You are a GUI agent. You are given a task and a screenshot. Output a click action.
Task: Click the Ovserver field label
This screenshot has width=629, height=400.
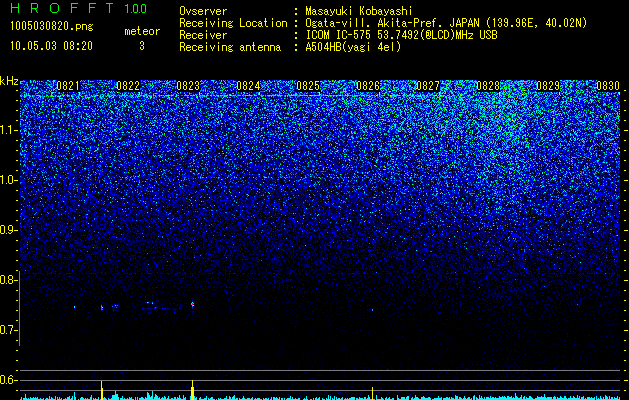pos(203,12)
